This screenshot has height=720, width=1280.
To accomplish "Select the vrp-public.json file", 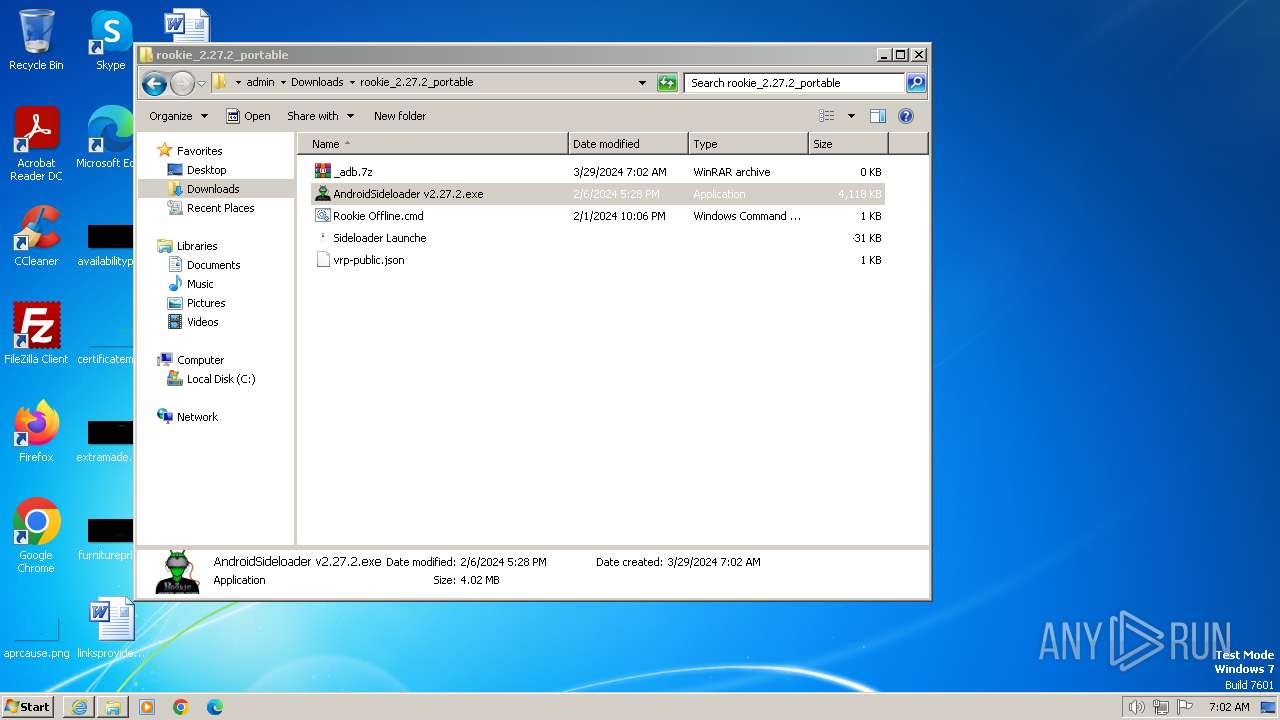I will coord(598,260).
